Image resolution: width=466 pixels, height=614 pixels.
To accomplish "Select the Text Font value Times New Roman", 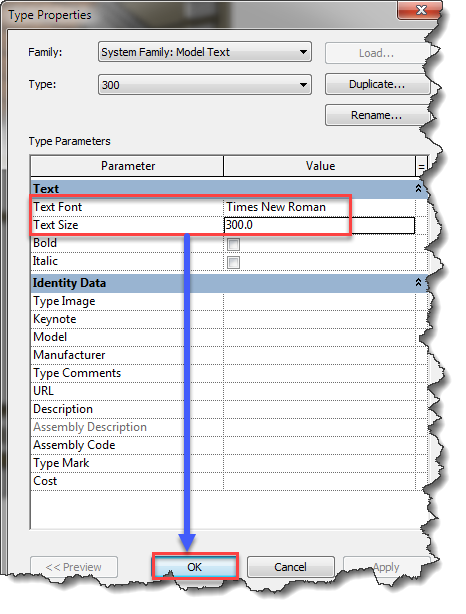I will [276, 207].
